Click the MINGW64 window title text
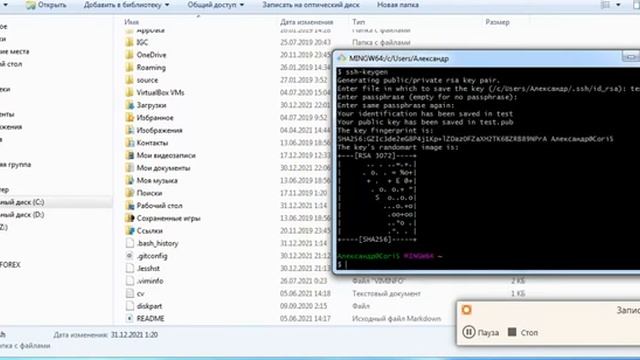The image size is (640, 360). (399, 58)
